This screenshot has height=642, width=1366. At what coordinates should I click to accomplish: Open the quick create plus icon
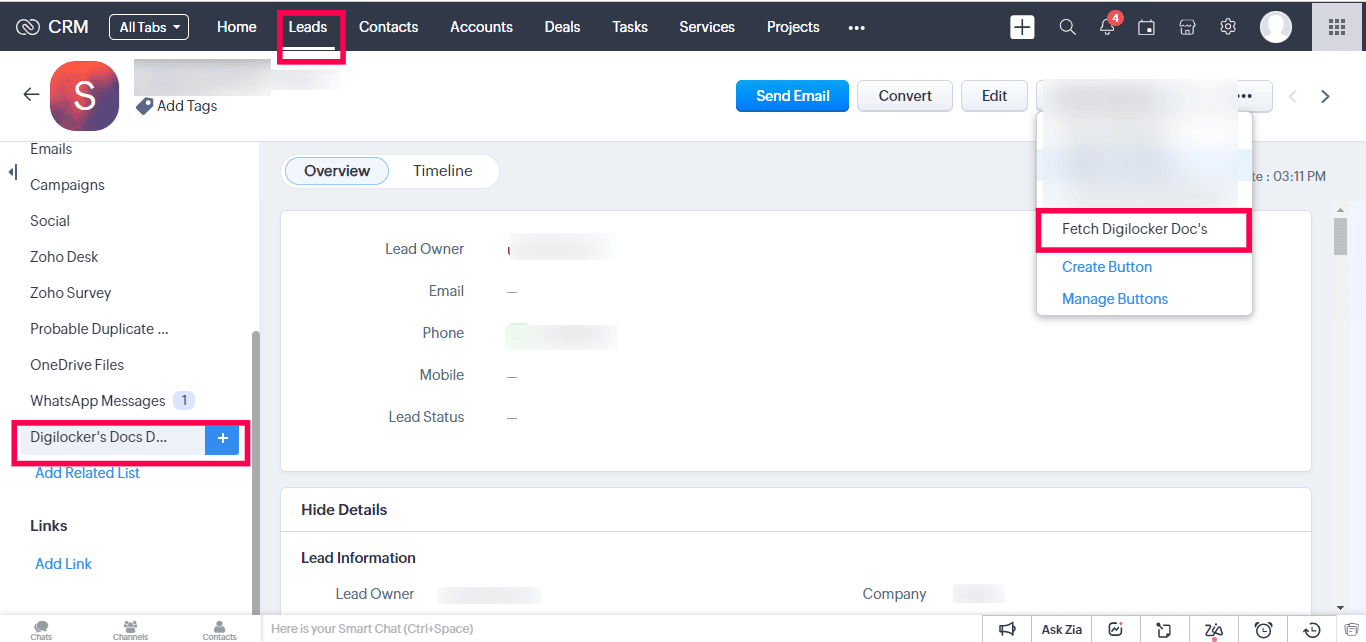coord(1022,27)
